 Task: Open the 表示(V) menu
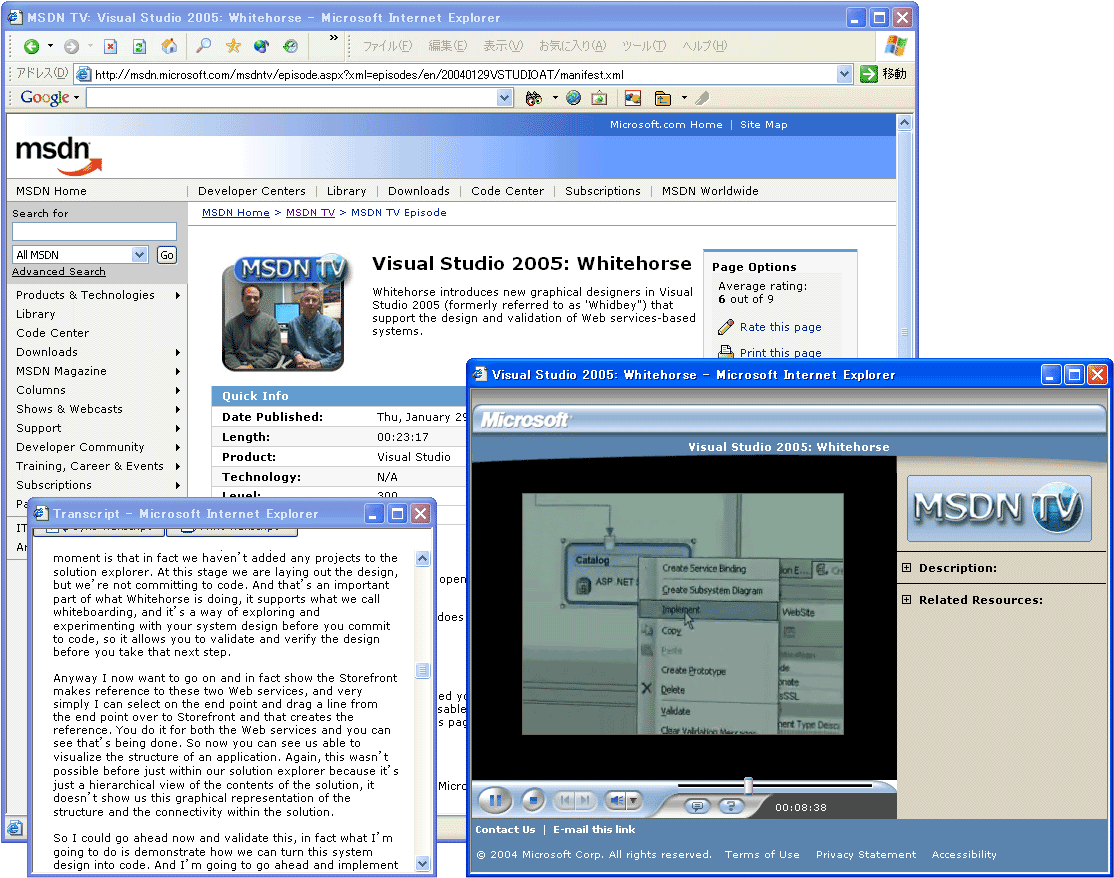click(x=503, y=46)
